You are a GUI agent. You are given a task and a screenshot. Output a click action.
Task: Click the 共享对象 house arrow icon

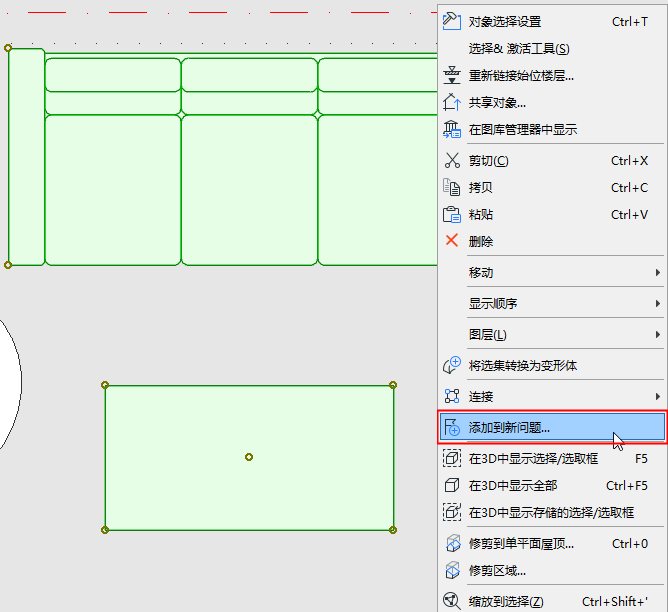(452, 102)
